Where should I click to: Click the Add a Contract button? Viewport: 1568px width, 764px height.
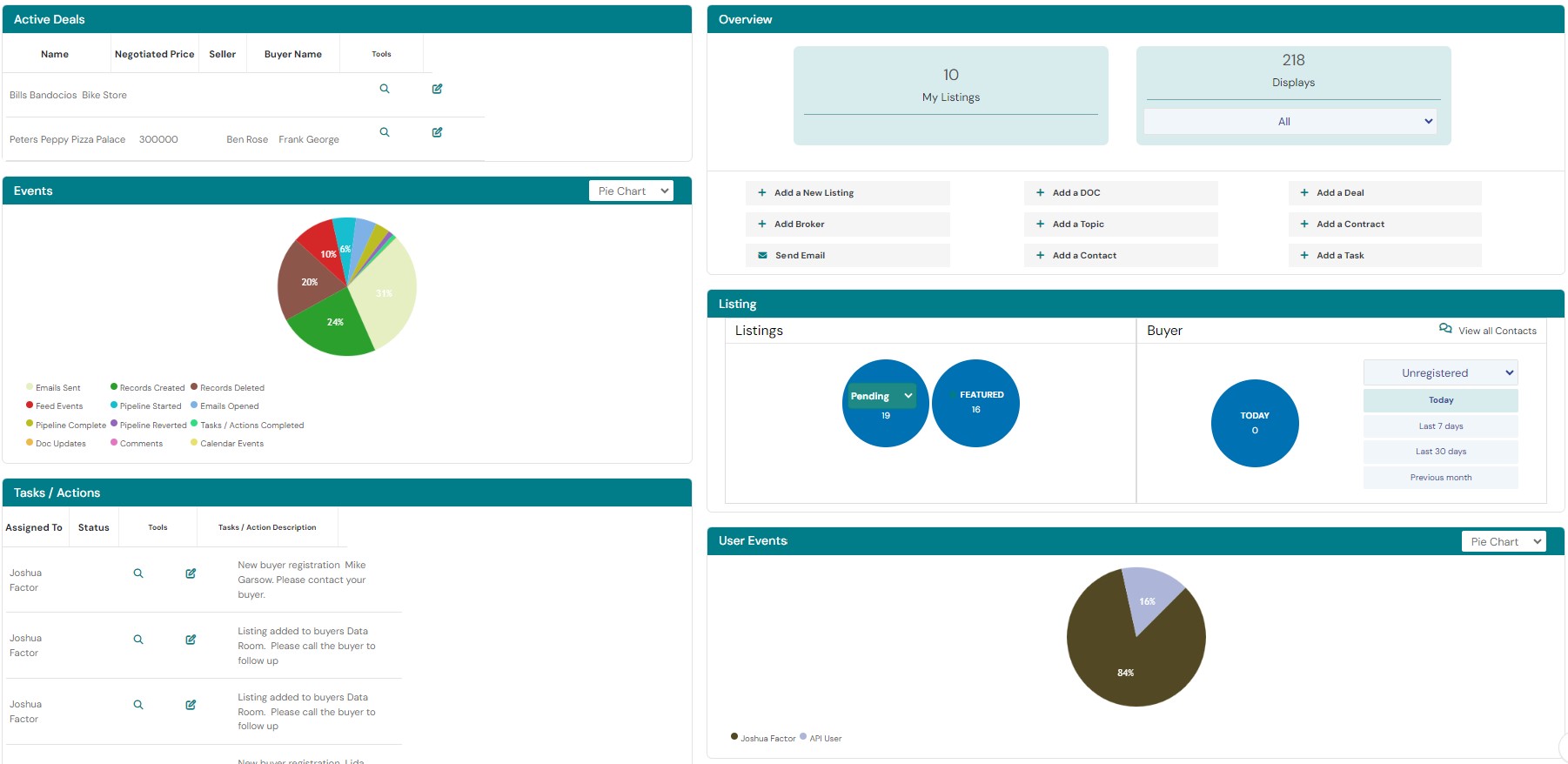pyautogui.click(x=1384, y=225)
